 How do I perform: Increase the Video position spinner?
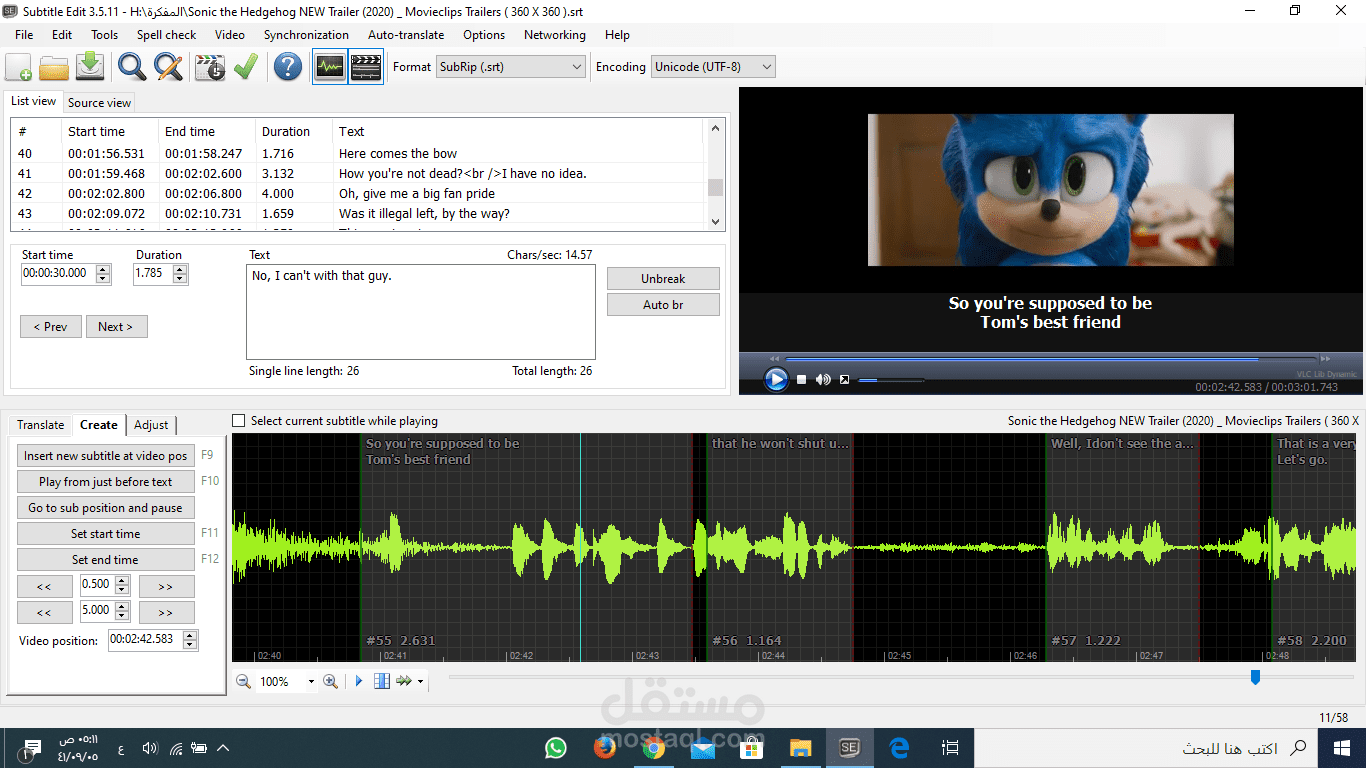tap(190, 634)
